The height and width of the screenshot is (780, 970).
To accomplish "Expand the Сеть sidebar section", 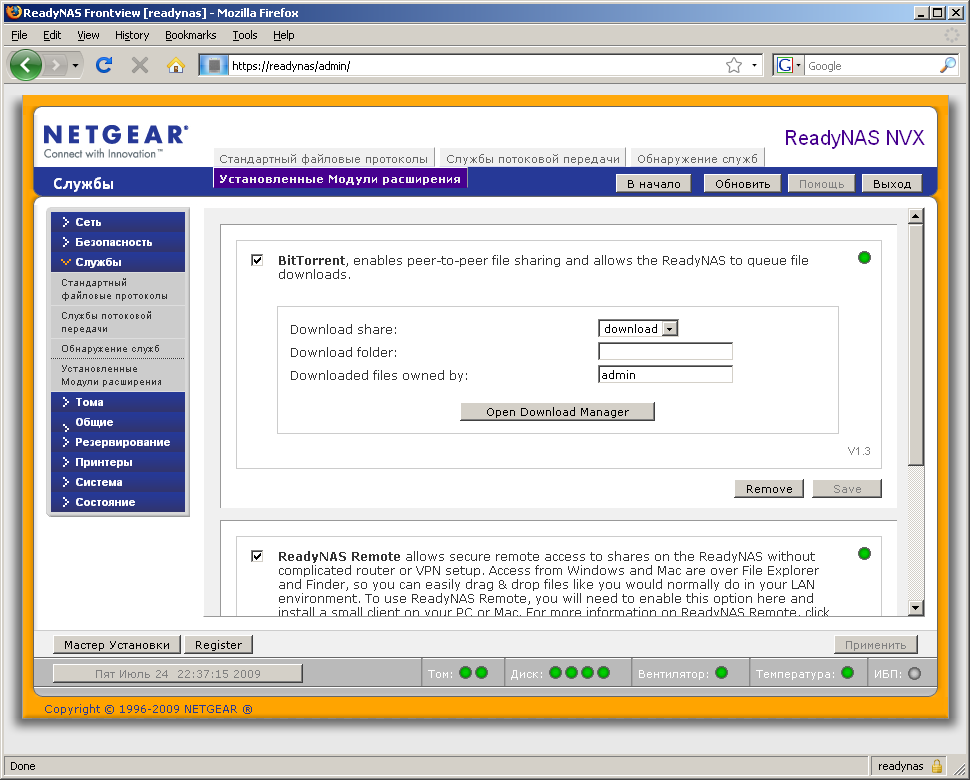I will 118,222.
